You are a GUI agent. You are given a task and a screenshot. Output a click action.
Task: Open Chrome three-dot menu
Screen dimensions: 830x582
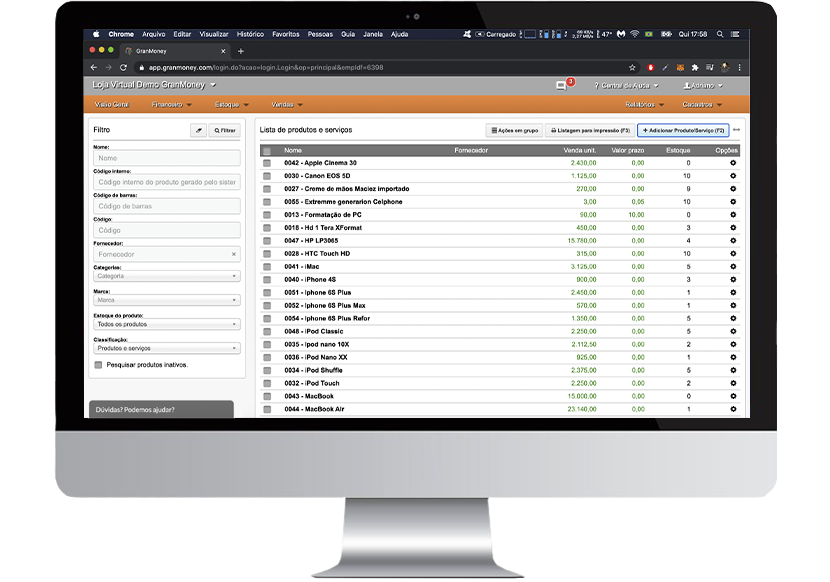(739, 68)
